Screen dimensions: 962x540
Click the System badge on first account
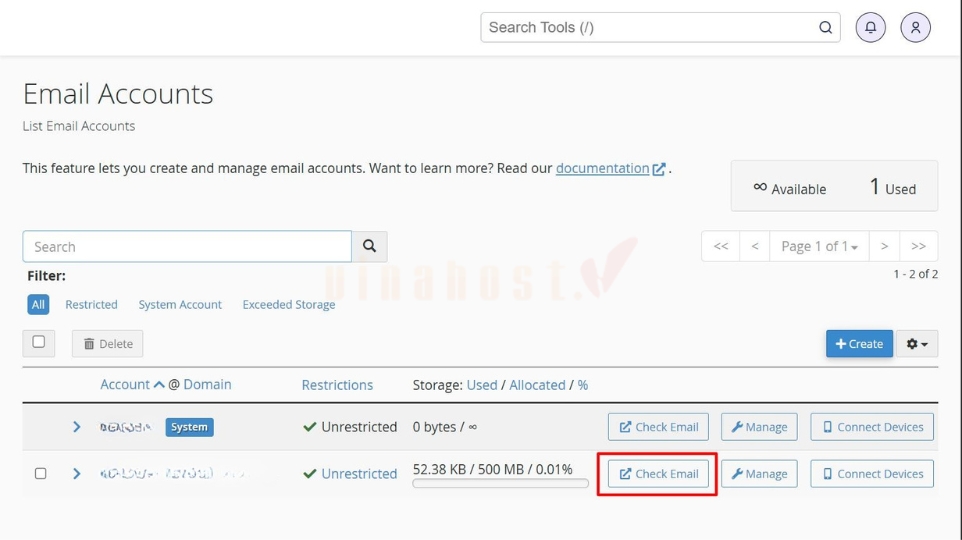pyautogui.click(x=189, y=427)
